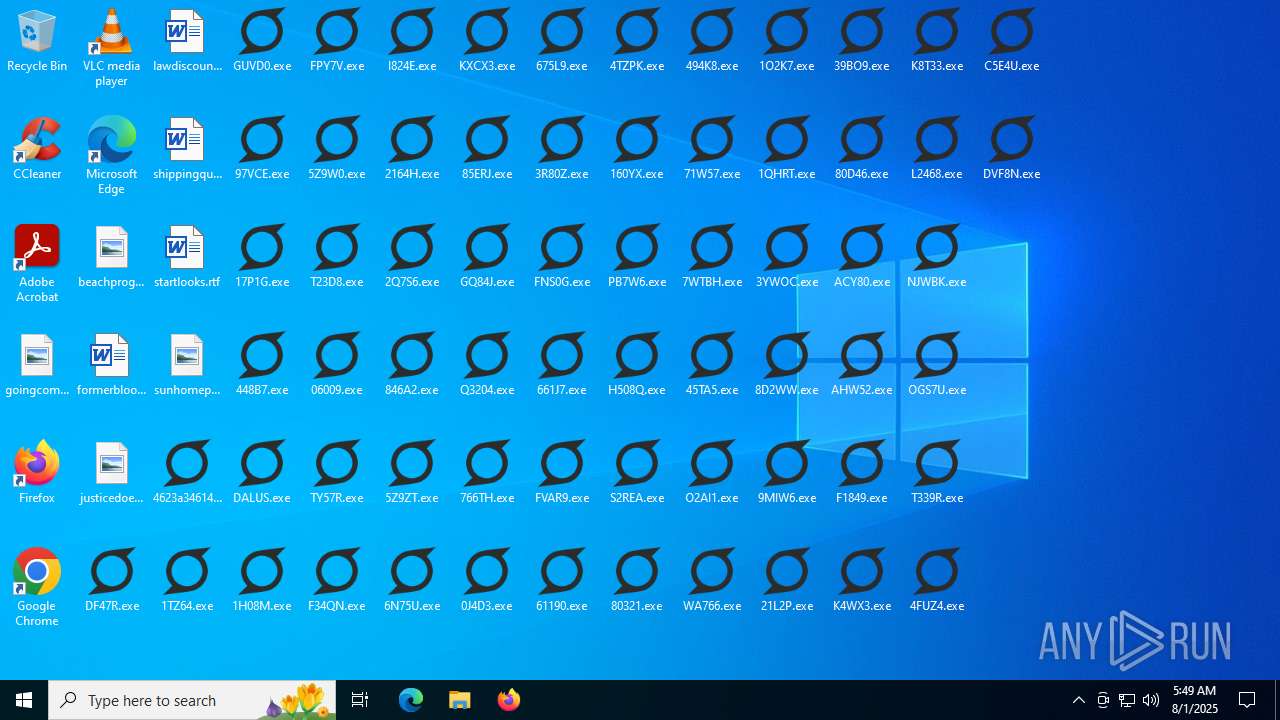Select the 5Z9ZT.exe file
The image size is (1280, 720).
[x=412, y=474]
